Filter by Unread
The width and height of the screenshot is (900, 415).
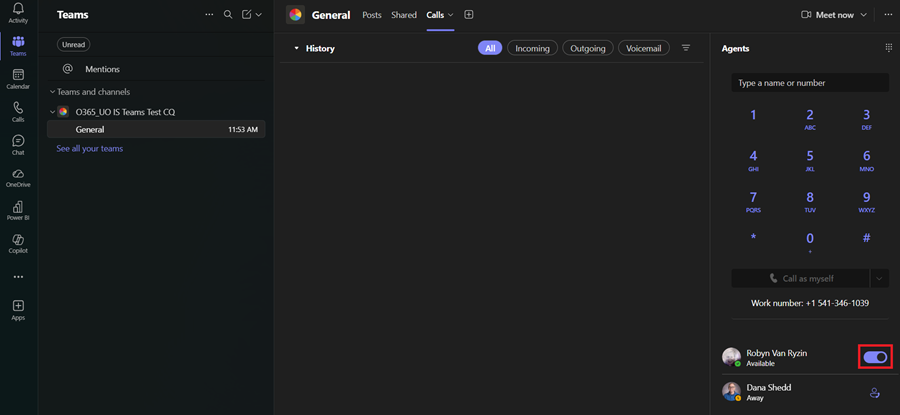click(x=73, y=44)
